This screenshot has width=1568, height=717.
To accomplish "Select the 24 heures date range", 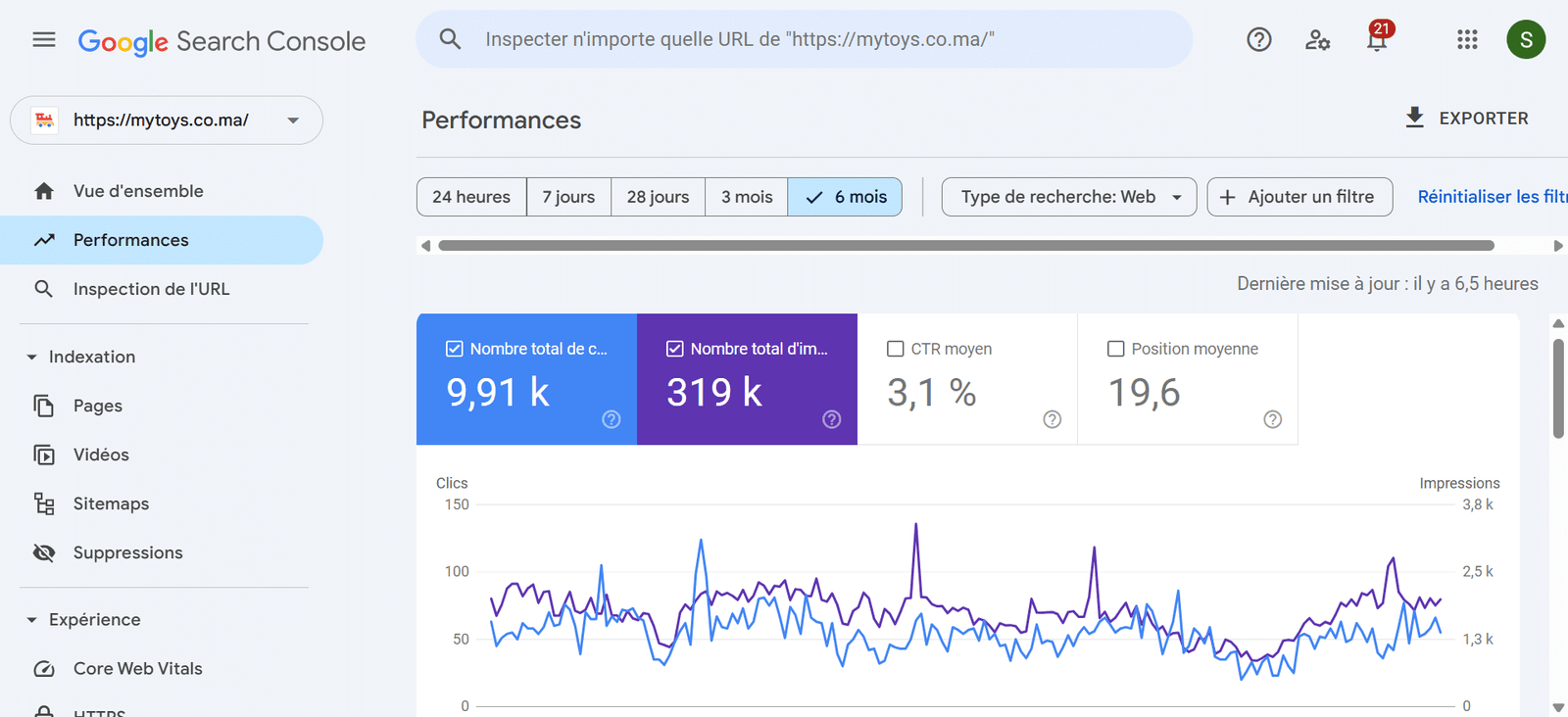I will click(471, 197).
